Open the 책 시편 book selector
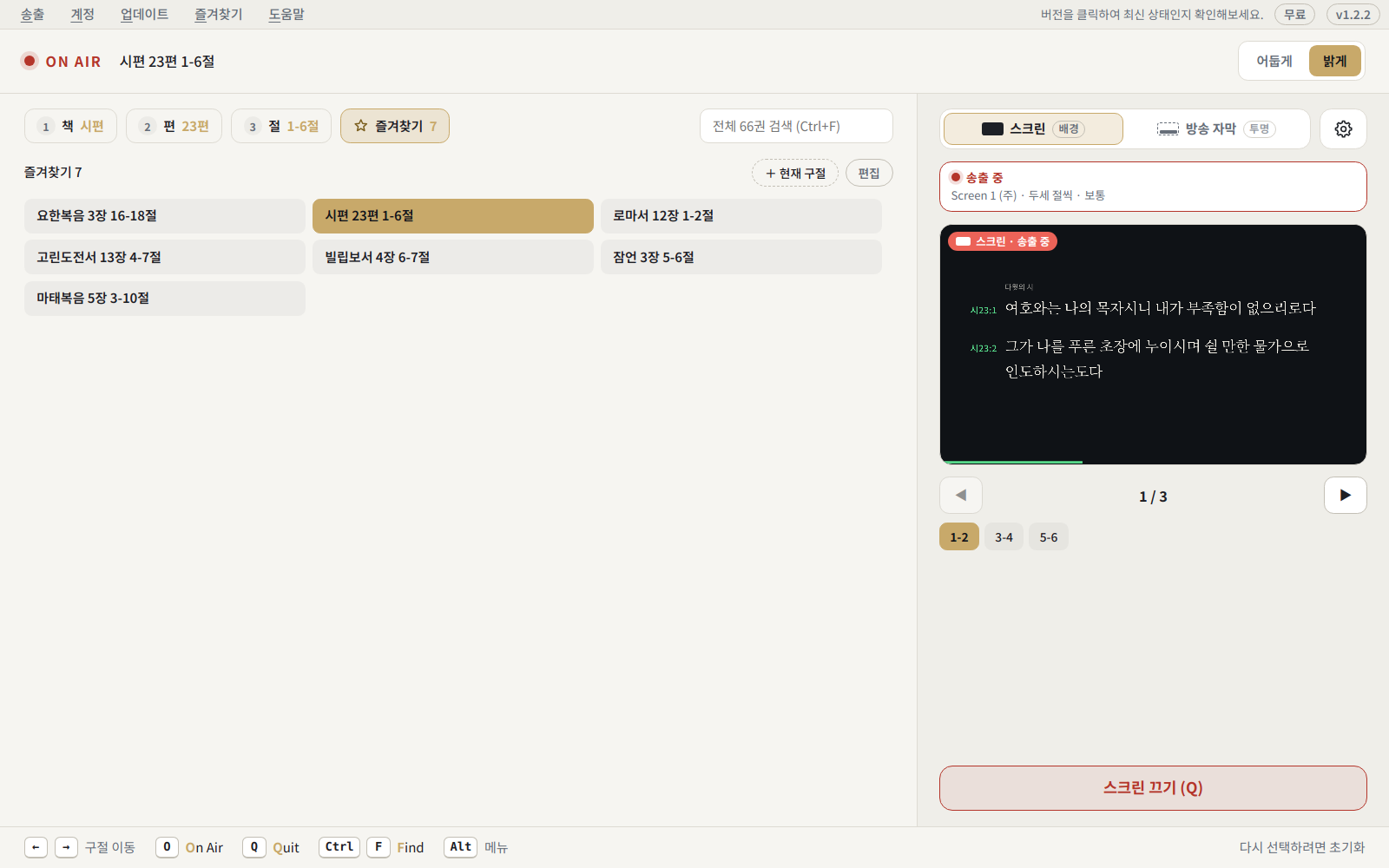This screenshot has width=1389, height=868. tap(70, 126)
